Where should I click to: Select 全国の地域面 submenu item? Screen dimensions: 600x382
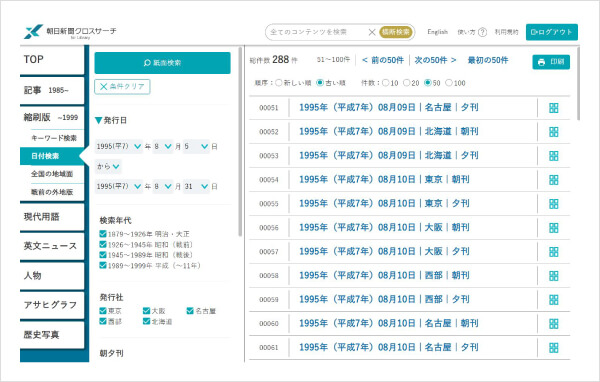[x=52, y=174]
